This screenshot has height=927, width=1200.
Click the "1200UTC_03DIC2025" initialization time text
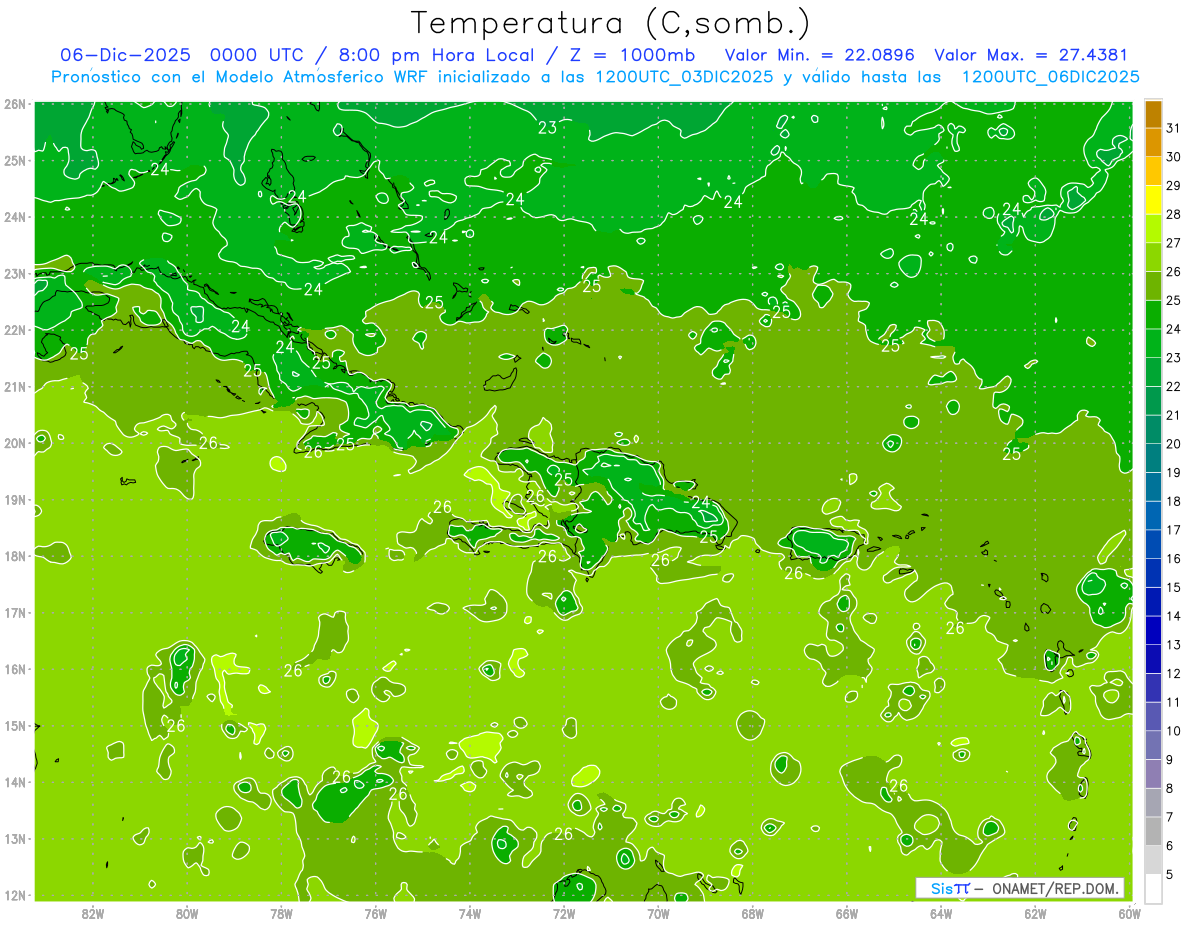(682, 77)
